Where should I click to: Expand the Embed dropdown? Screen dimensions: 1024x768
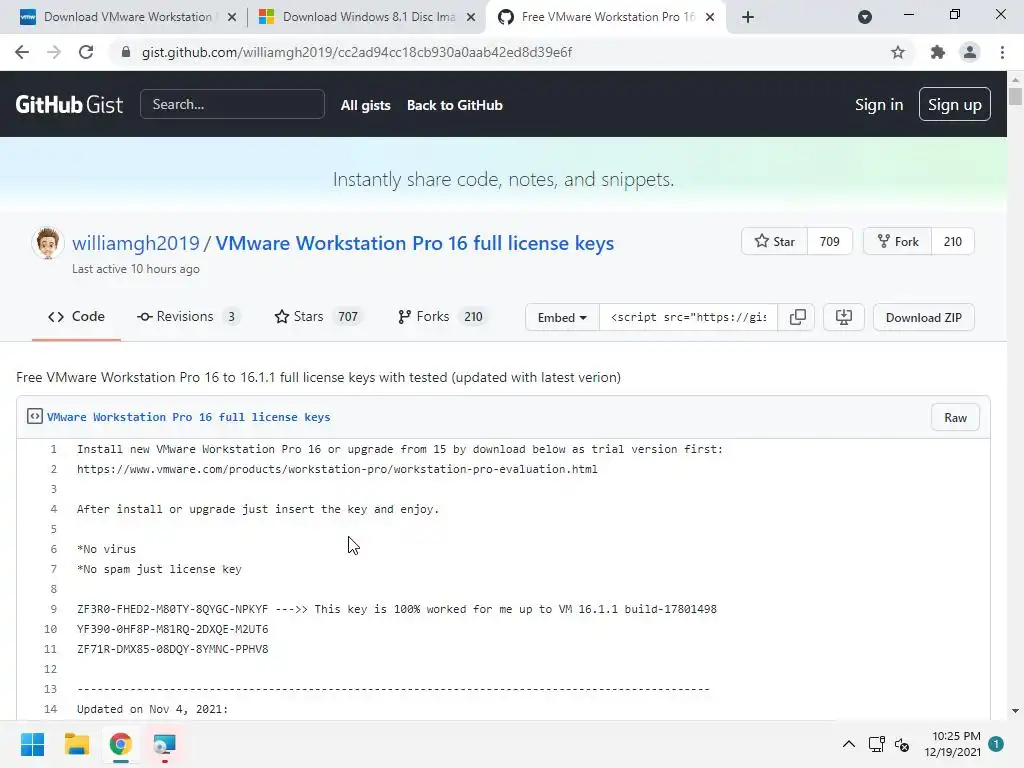pyautogui.click(x=562, y=317)
